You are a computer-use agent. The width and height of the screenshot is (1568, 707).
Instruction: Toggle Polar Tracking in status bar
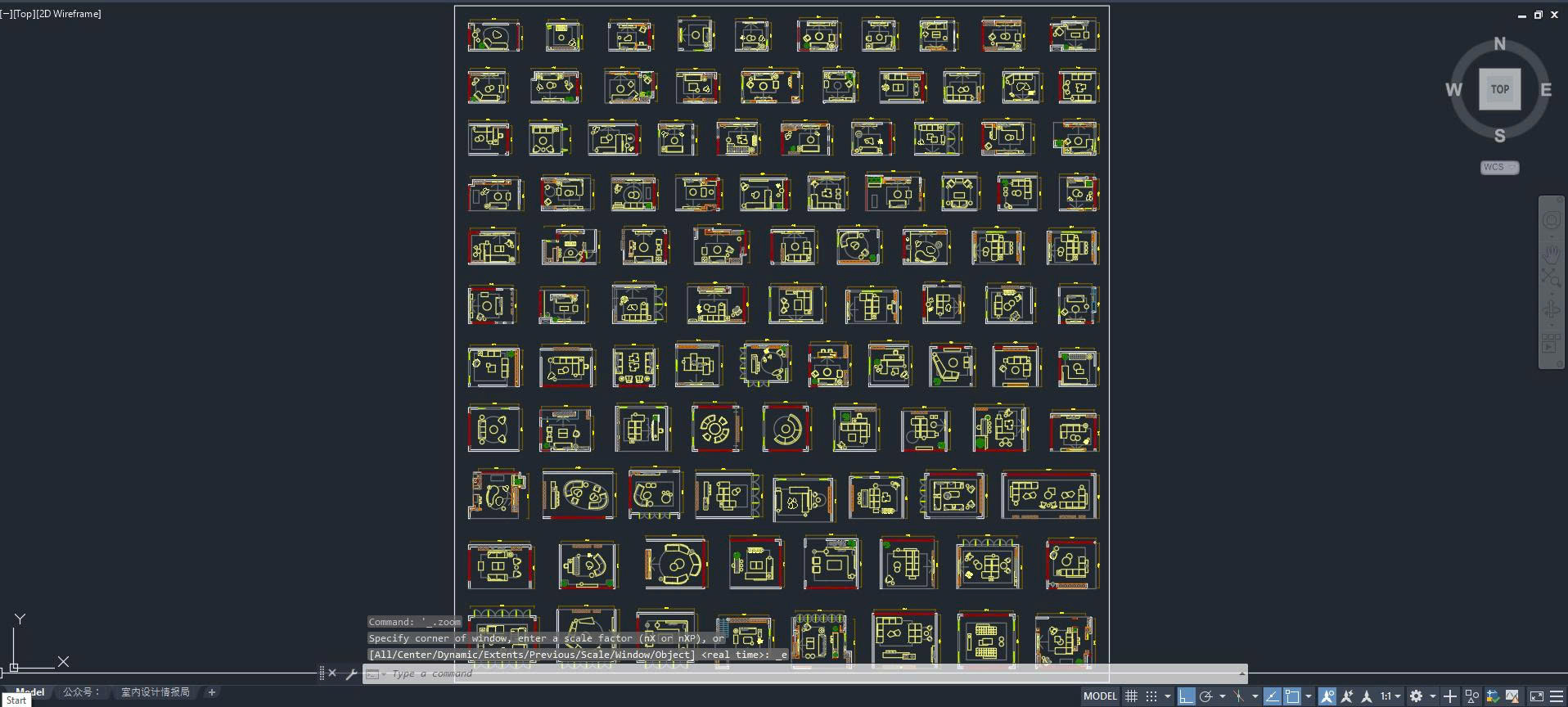1206,696
